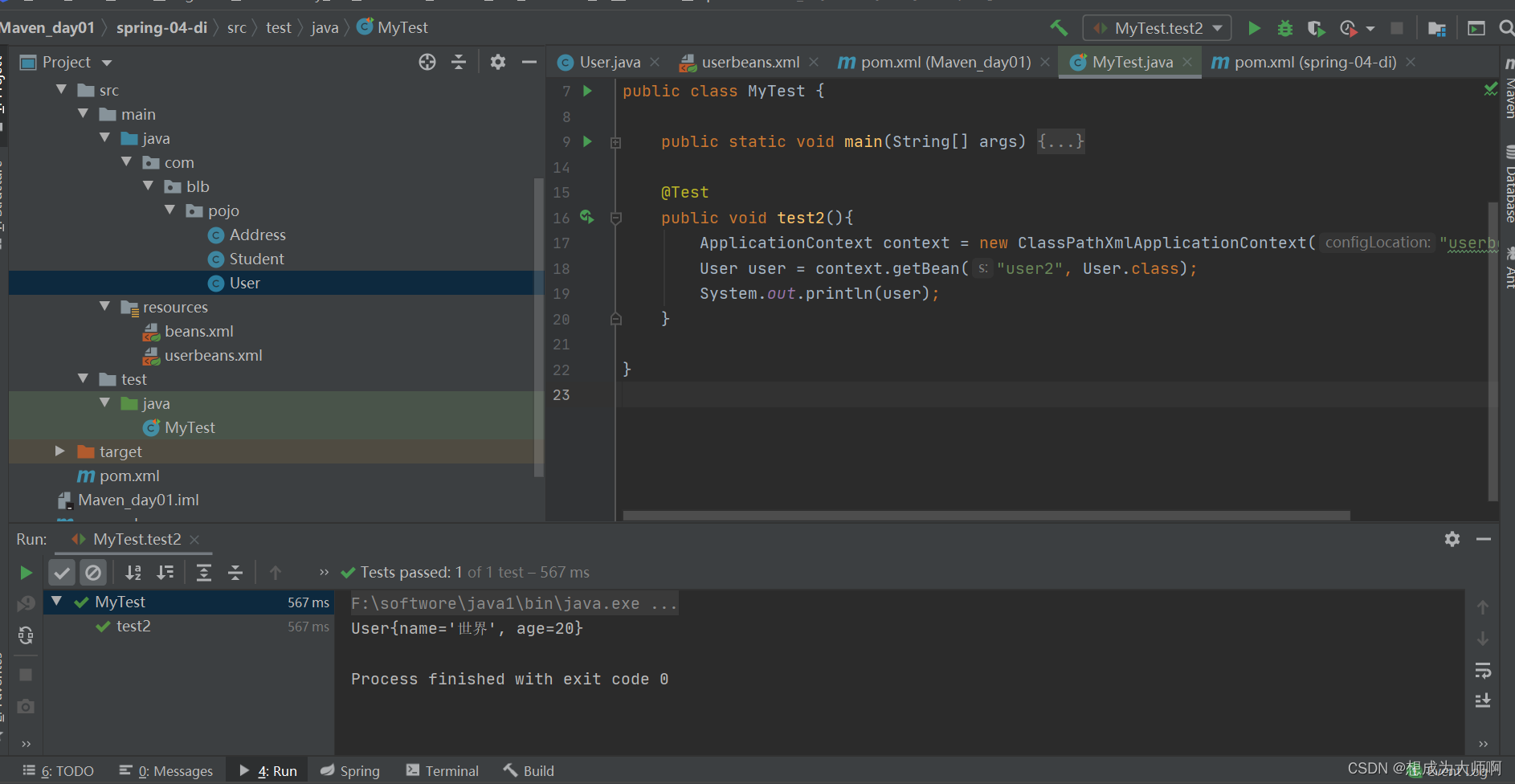Viewport: 1515px width, 784px height.
Task: Click the Project tree vertical scrollbar
Action: [538, 327]
